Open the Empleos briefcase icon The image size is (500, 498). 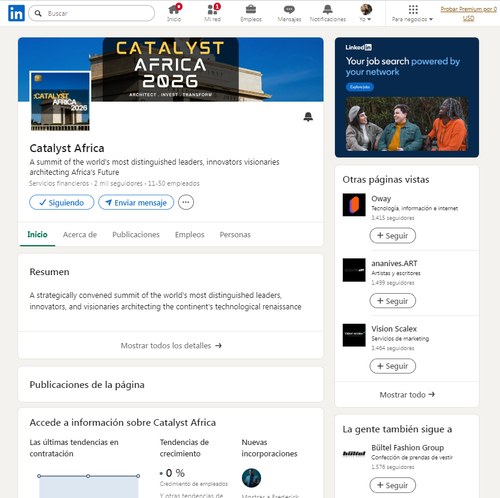tap(251, 13)
